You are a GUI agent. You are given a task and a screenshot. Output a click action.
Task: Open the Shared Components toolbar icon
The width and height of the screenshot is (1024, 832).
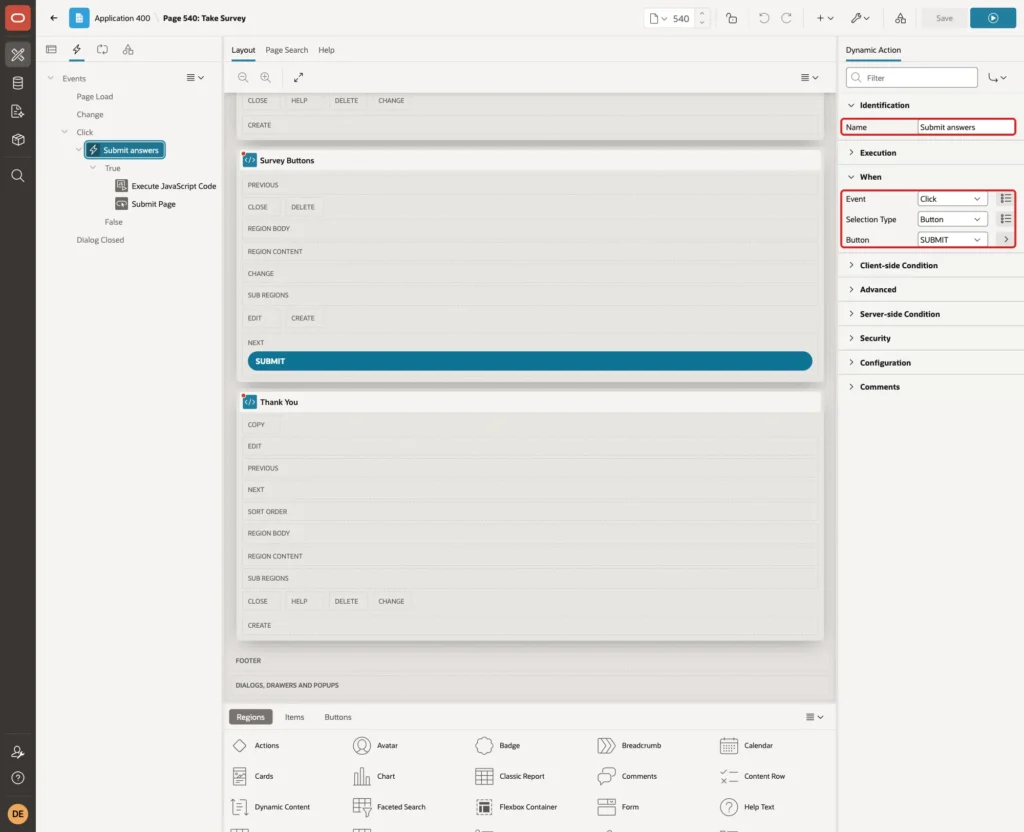(900, 18)
